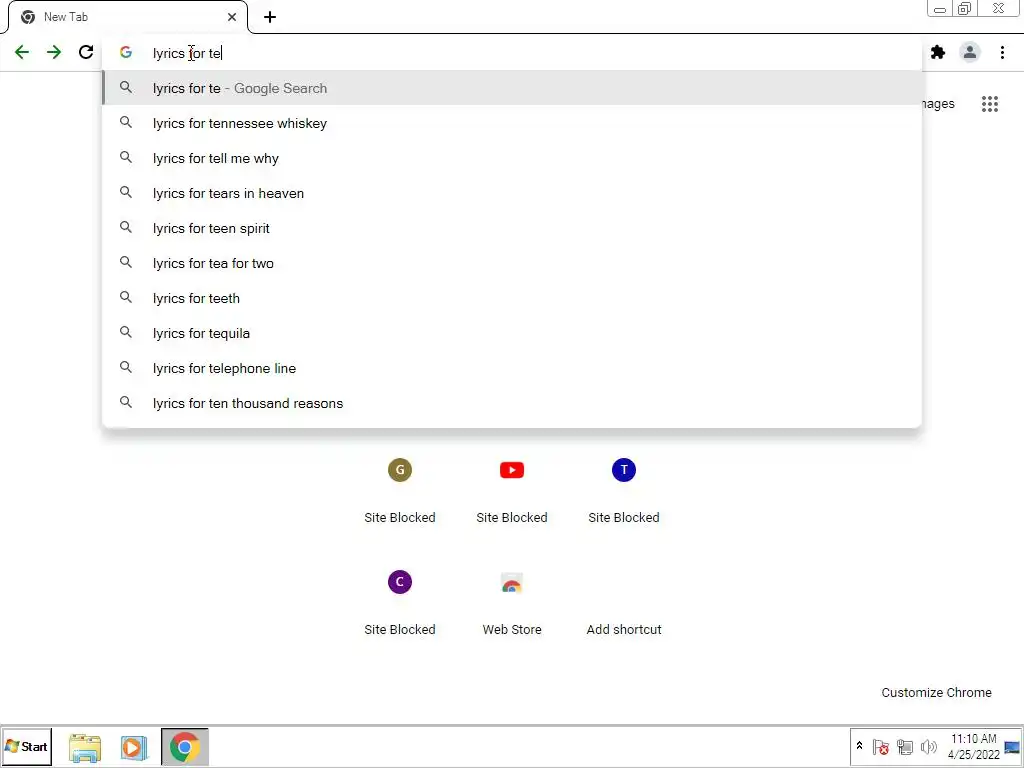
Task: Click Chrome icon in taskbar
Action: [185, 747]
